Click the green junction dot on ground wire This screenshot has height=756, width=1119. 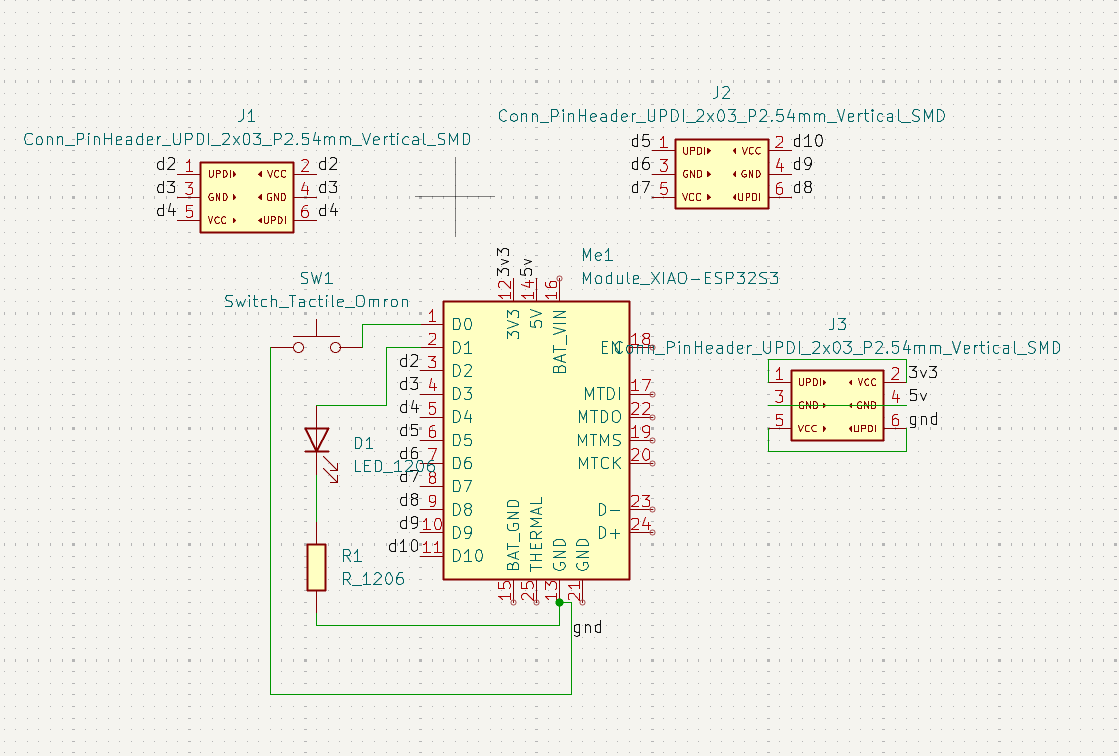click(559, 602)
